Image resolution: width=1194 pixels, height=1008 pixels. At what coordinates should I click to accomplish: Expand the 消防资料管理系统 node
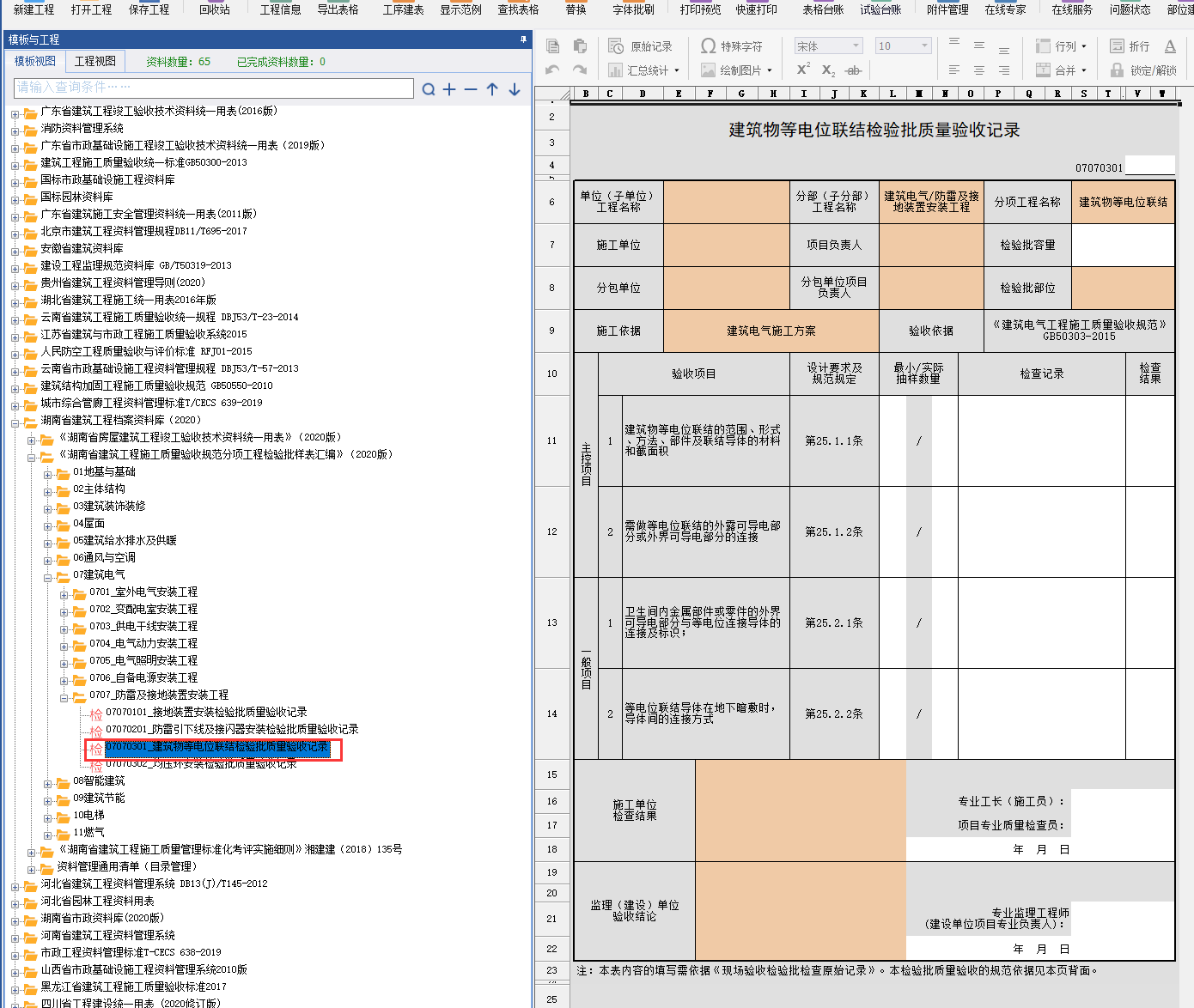click(15, 131)
